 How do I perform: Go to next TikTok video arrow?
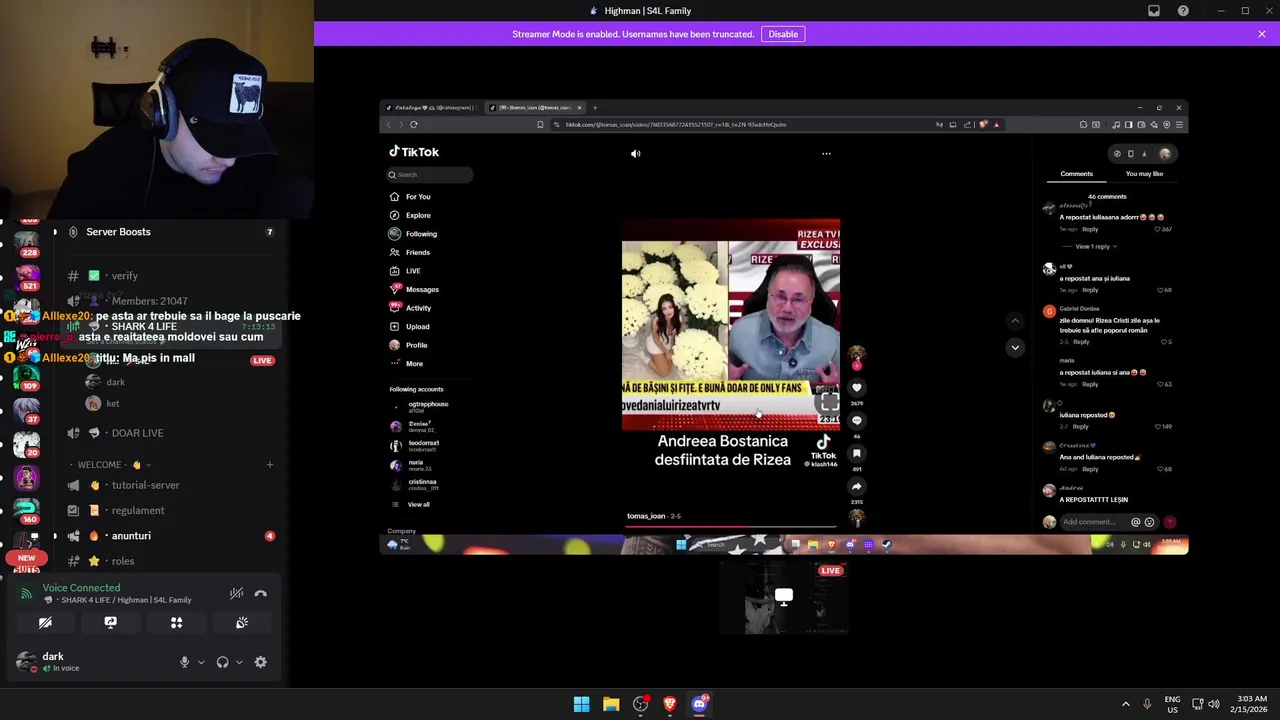(x=1015, y=347)
